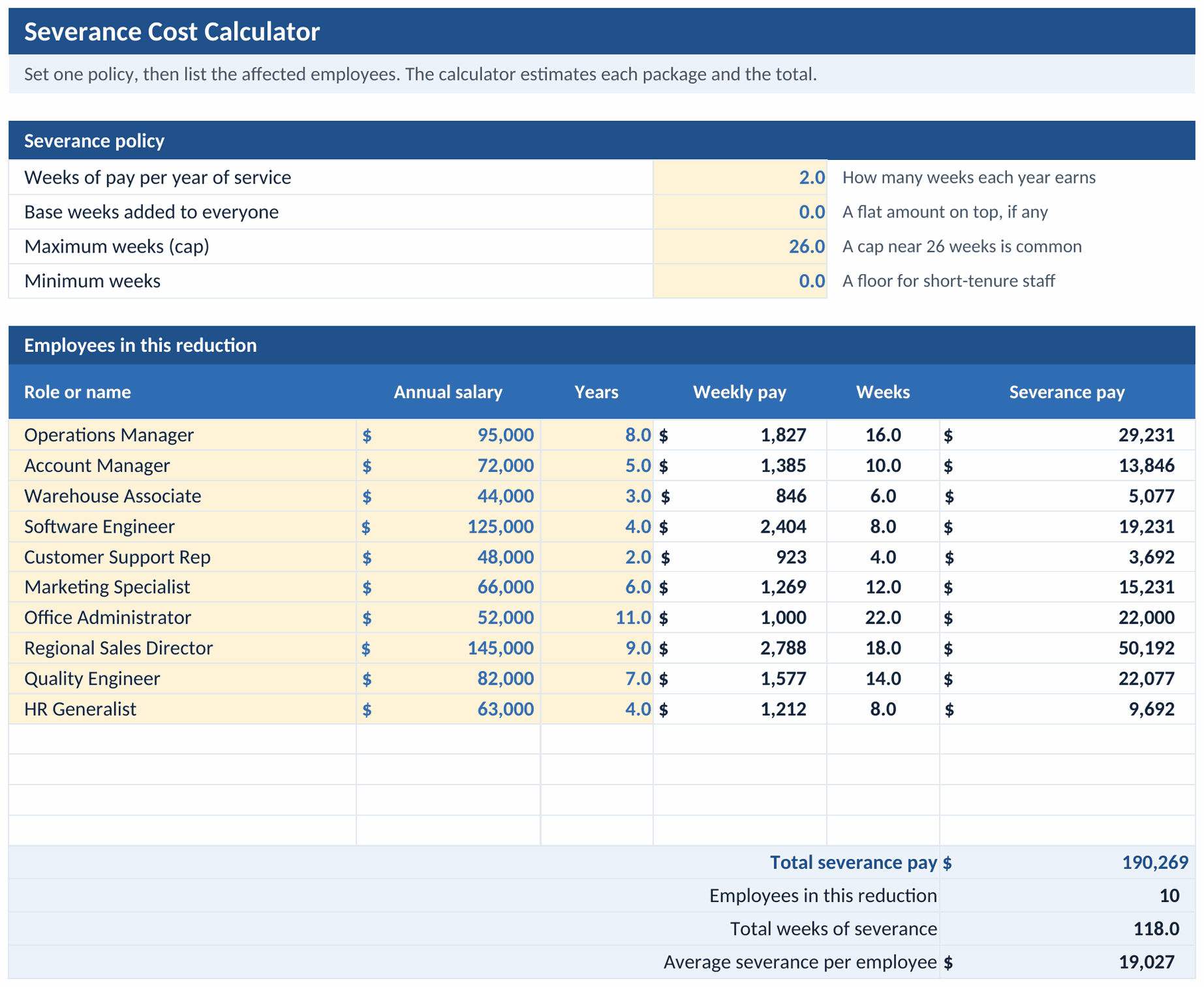Select the 95,000 annual salary cell
Image resolution: width=1204 pixels, height=987 pixels.
(x=448, y=435)
